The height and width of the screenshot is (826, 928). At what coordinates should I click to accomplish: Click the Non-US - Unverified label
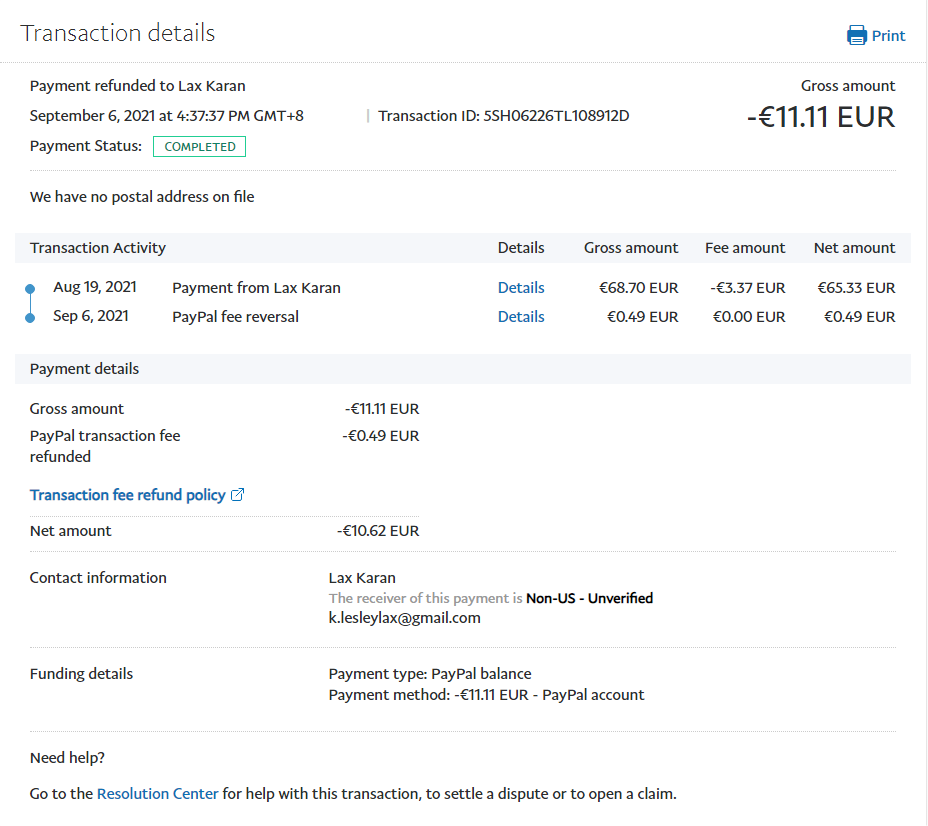click(589, 598)
